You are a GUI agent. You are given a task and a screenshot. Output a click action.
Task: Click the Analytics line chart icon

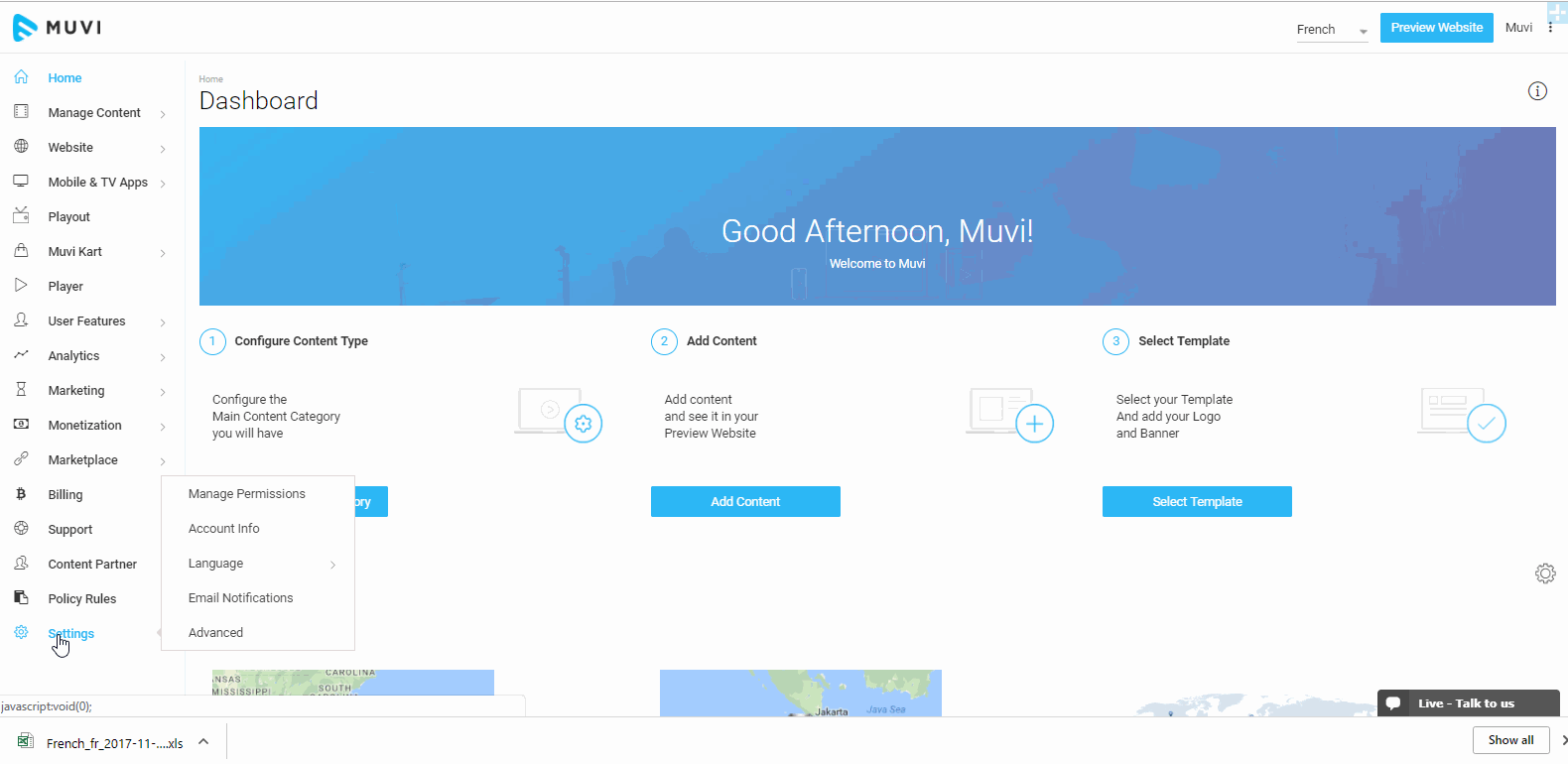(x=21, y=354)
